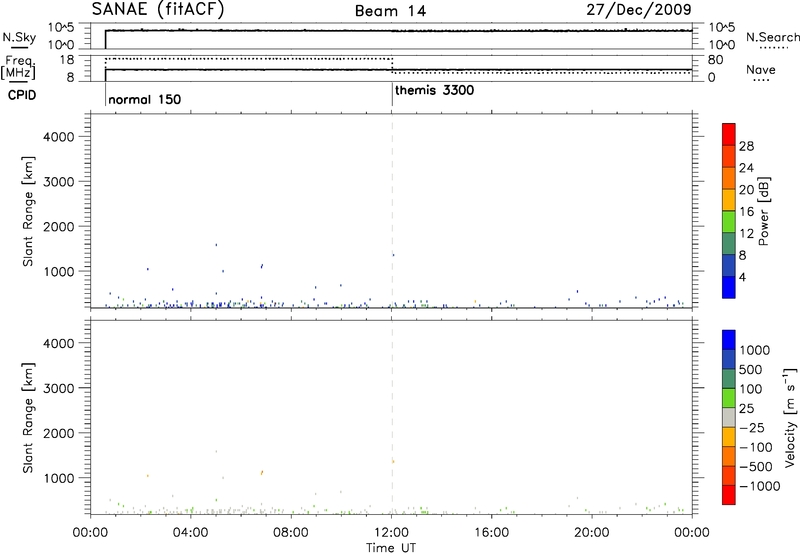The image size is (800, 554).
Task: Click the 'Beam 14' heading
Action: pyautogui.click(x=390, y=11)
